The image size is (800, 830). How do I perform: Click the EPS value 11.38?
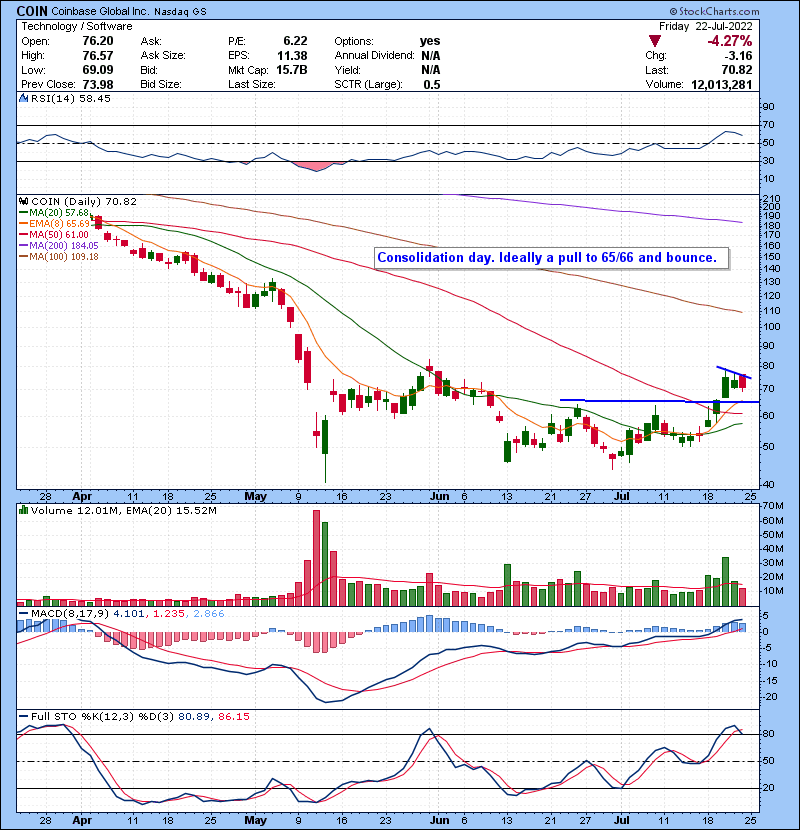pyautogui.click(x=292, y=55)
